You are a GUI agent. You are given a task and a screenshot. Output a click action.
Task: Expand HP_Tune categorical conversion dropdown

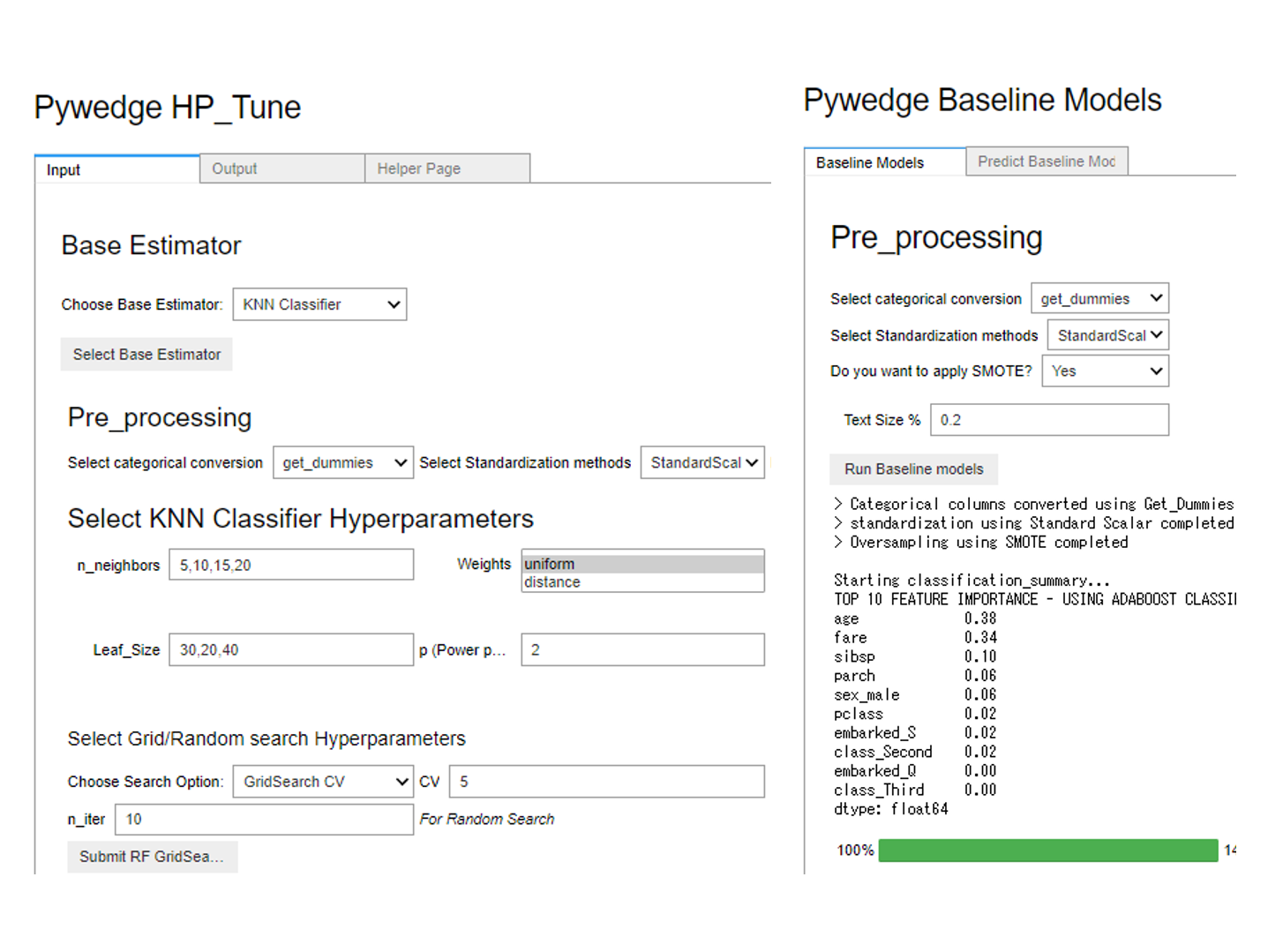coord(342,463)
